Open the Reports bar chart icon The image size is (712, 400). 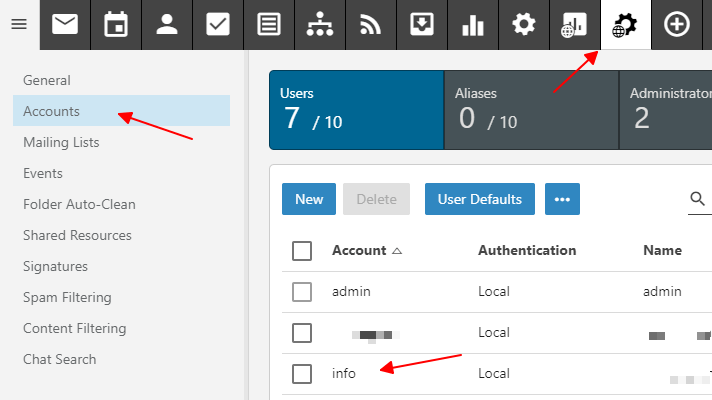tap(473, 25)
